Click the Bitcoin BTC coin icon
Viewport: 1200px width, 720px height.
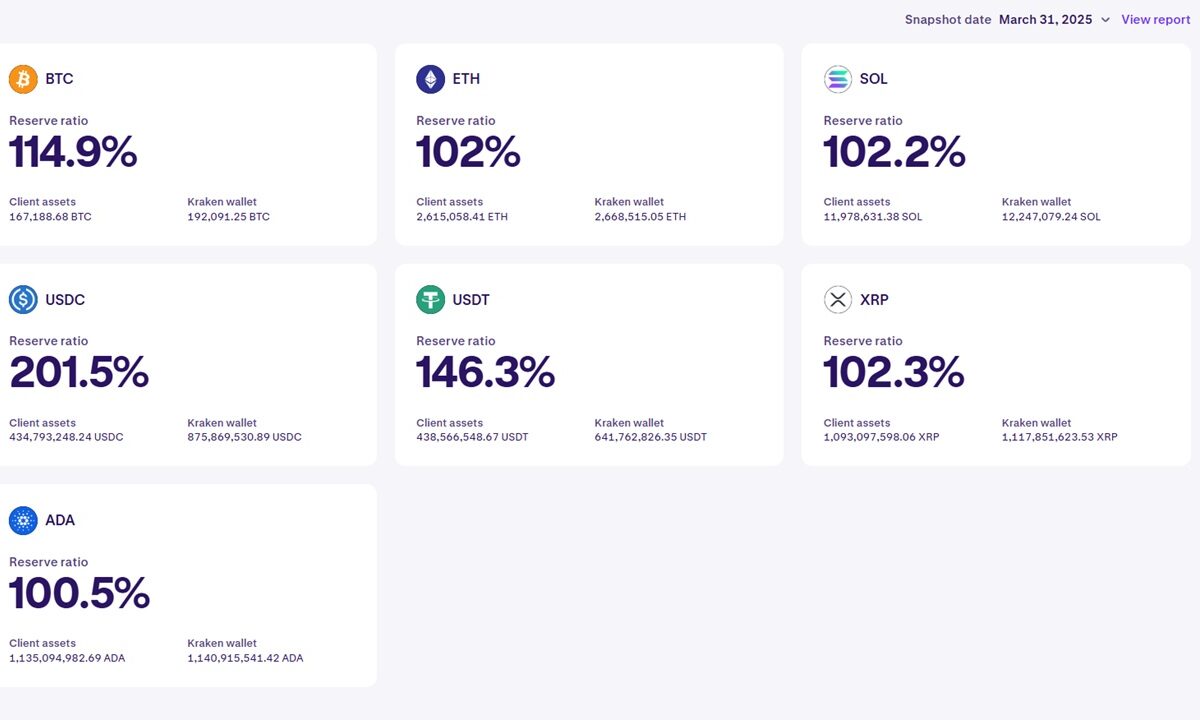pyautogui.click(x=23, y=79)
